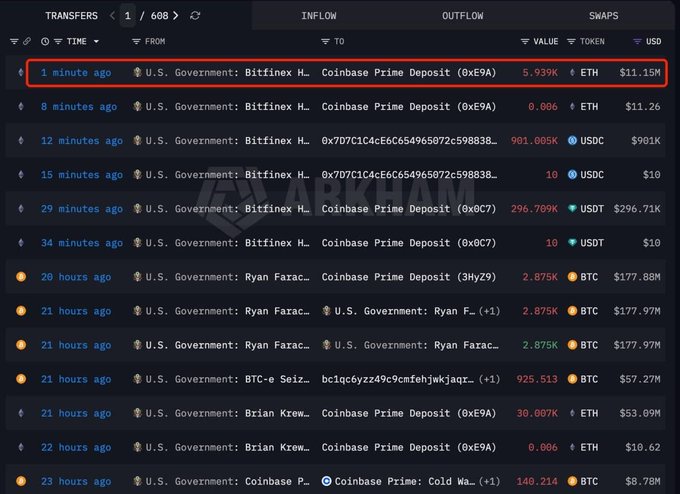Switch to the SWAPS tab

604,16
